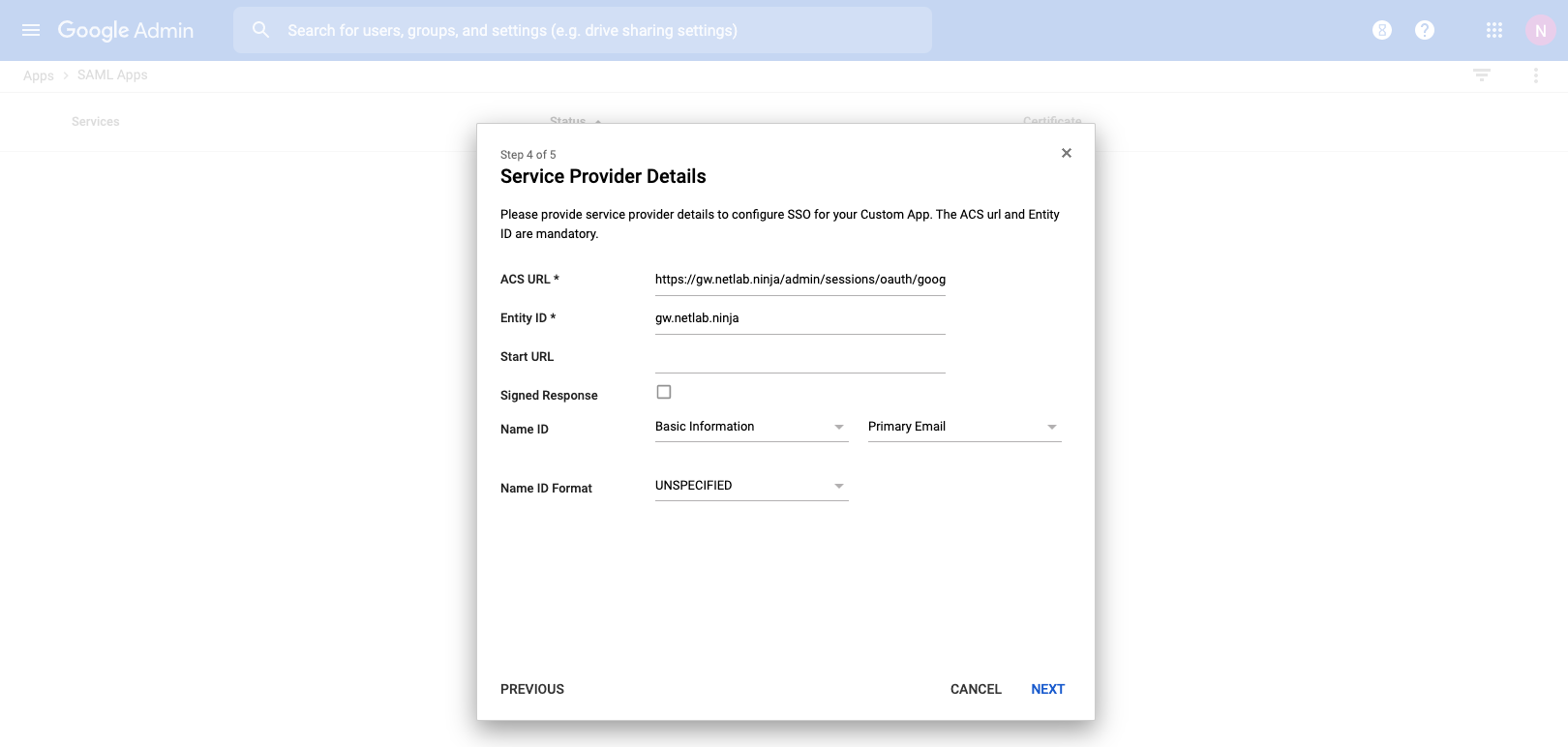This screenshot has width=1568, height=747.
Task: Focus the Start URL field
Action: click(x=800, y=357)
